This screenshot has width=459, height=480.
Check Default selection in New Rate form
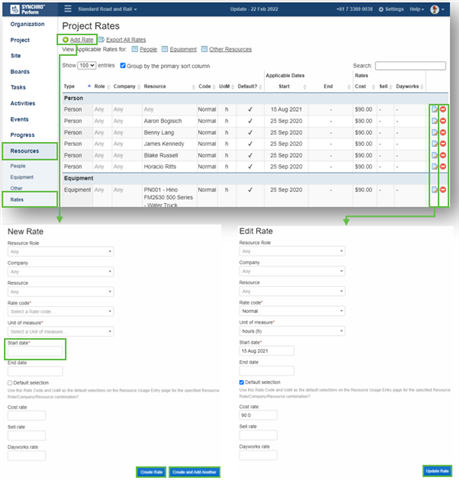[x=10, y=383]
